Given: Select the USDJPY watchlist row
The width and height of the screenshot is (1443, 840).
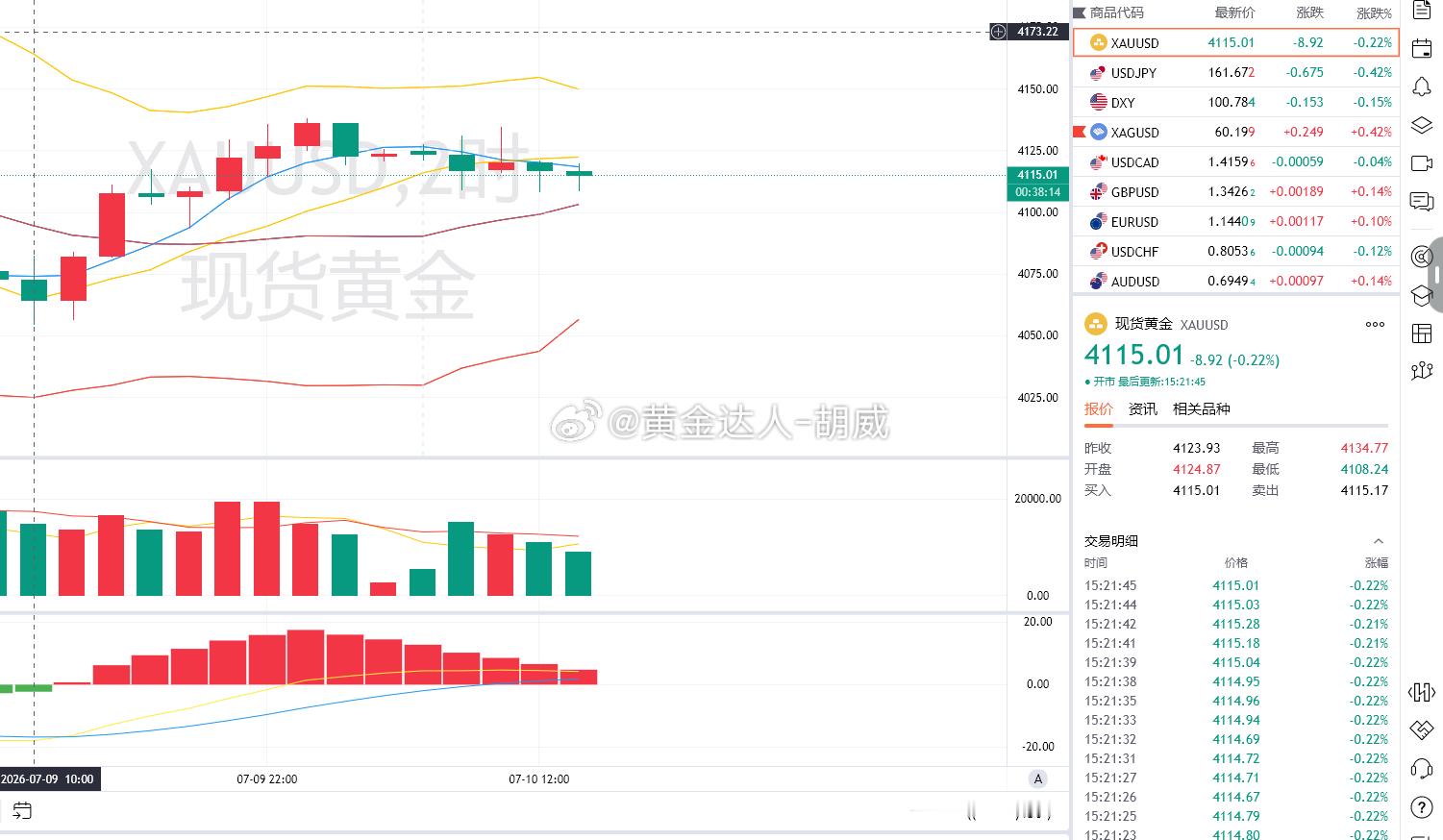Looking at the screenshot, I should (1235, 72).
